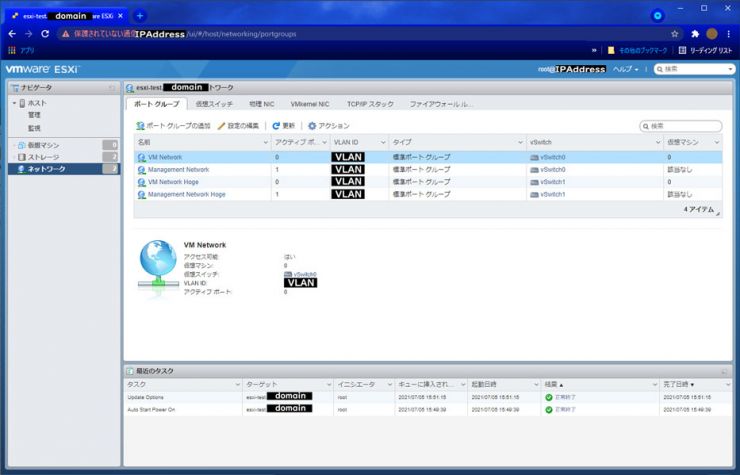740x475 pixels.
Task: Open the apps grid shortcut
Action: [12, 50]
